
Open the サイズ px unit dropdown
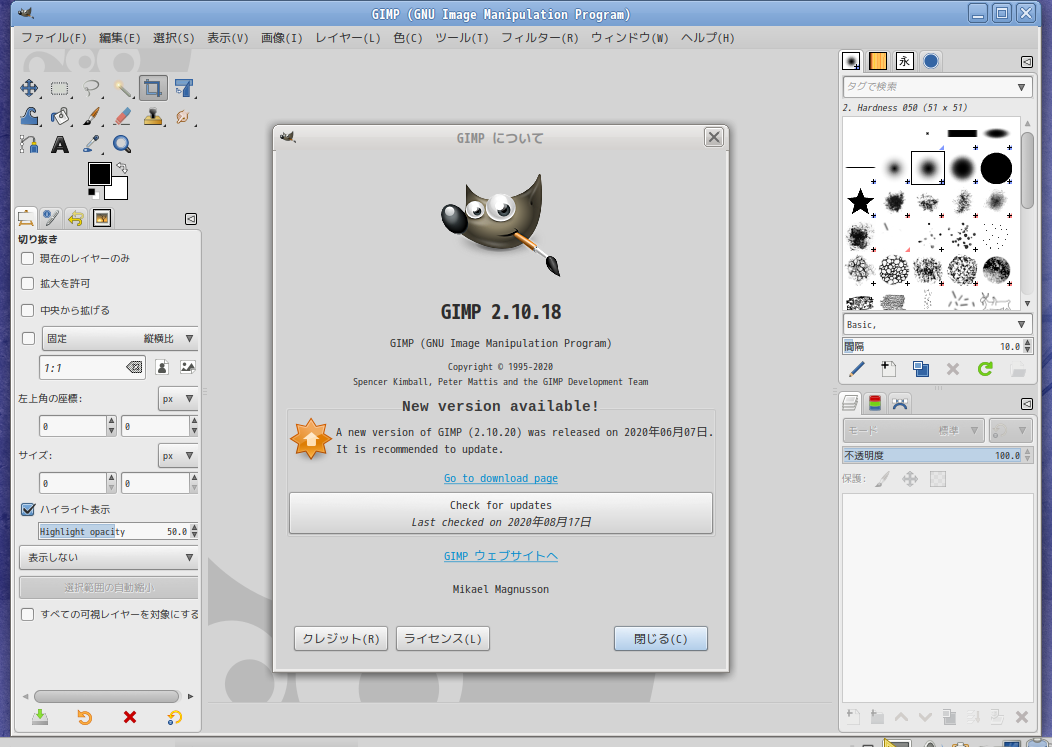tap(178, 456)
